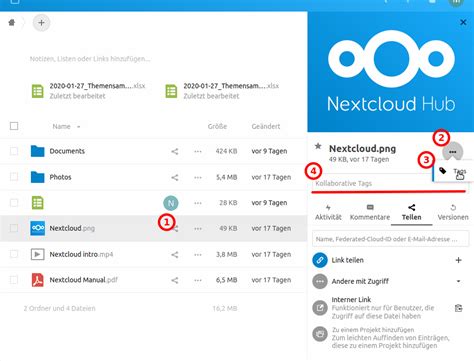
Task: Click the PDF icon for Nextcloud Manual
Action: pos(37,280)
